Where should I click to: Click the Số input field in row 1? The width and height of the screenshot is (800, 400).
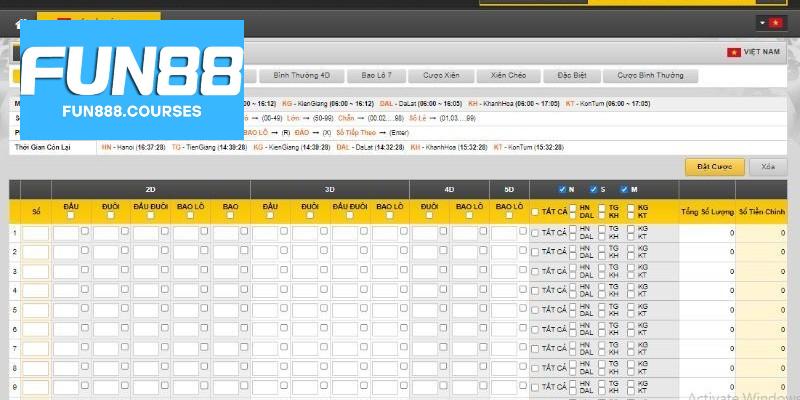(35, 233)
